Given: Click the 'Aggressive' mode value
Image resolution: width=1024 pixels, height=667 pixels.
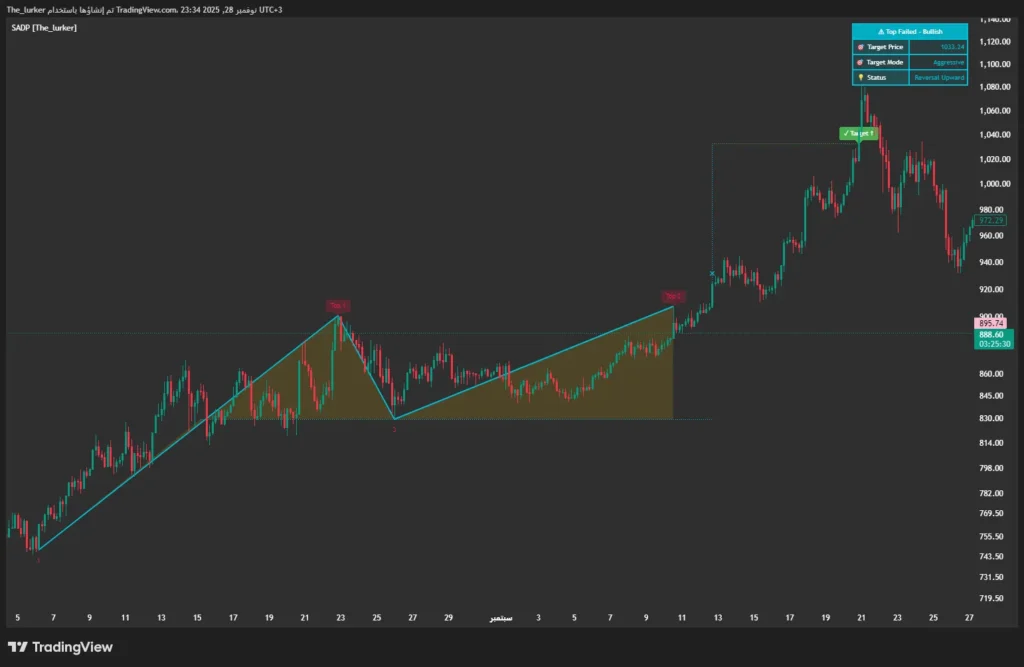Looking at the screenshot, I should pyautogui.click(x=948, y=63).
